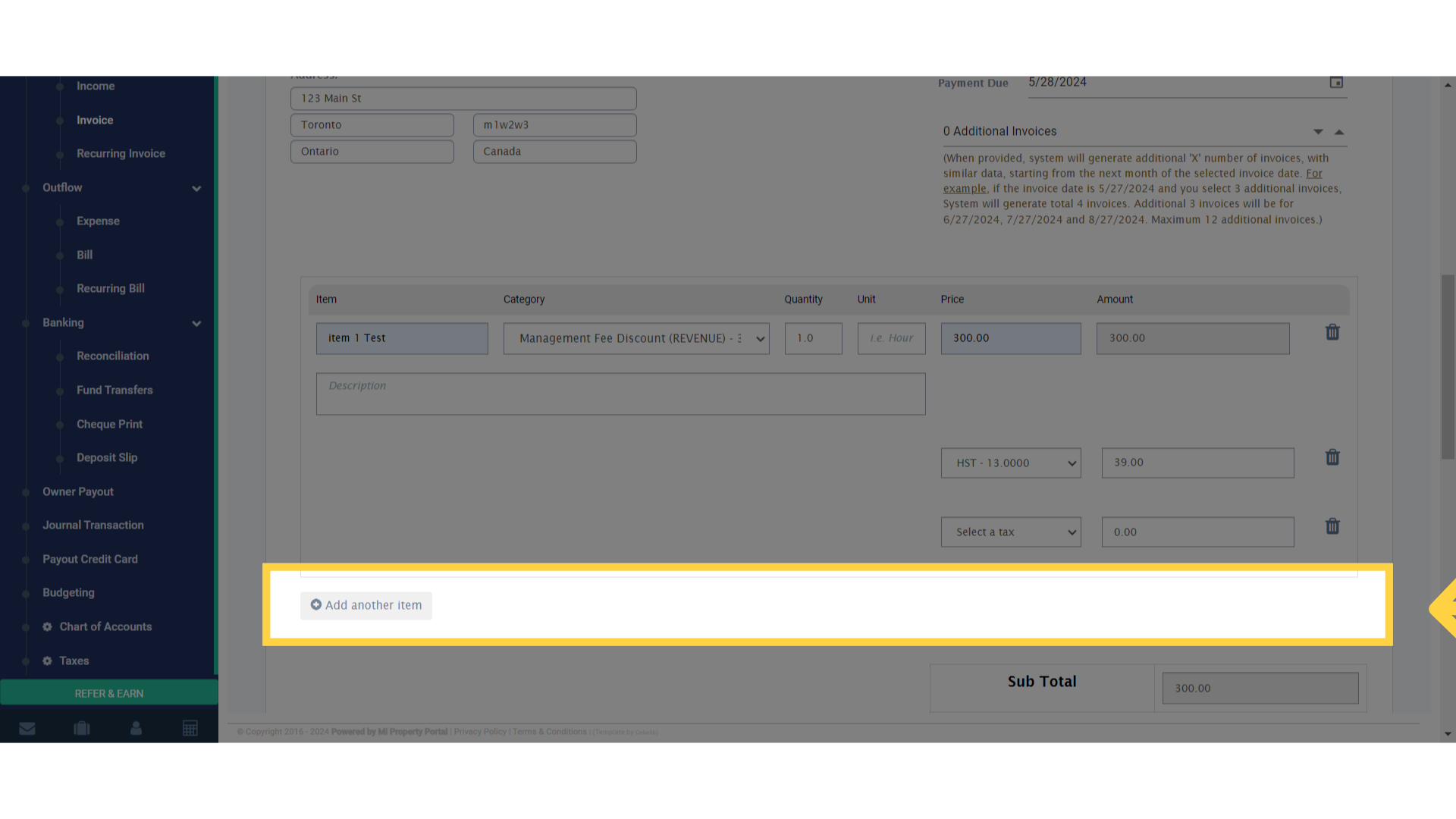Click the gear icon beside Chart of Accounts
Viewport: 1456px width, 819px height.
tap(46, 626)
